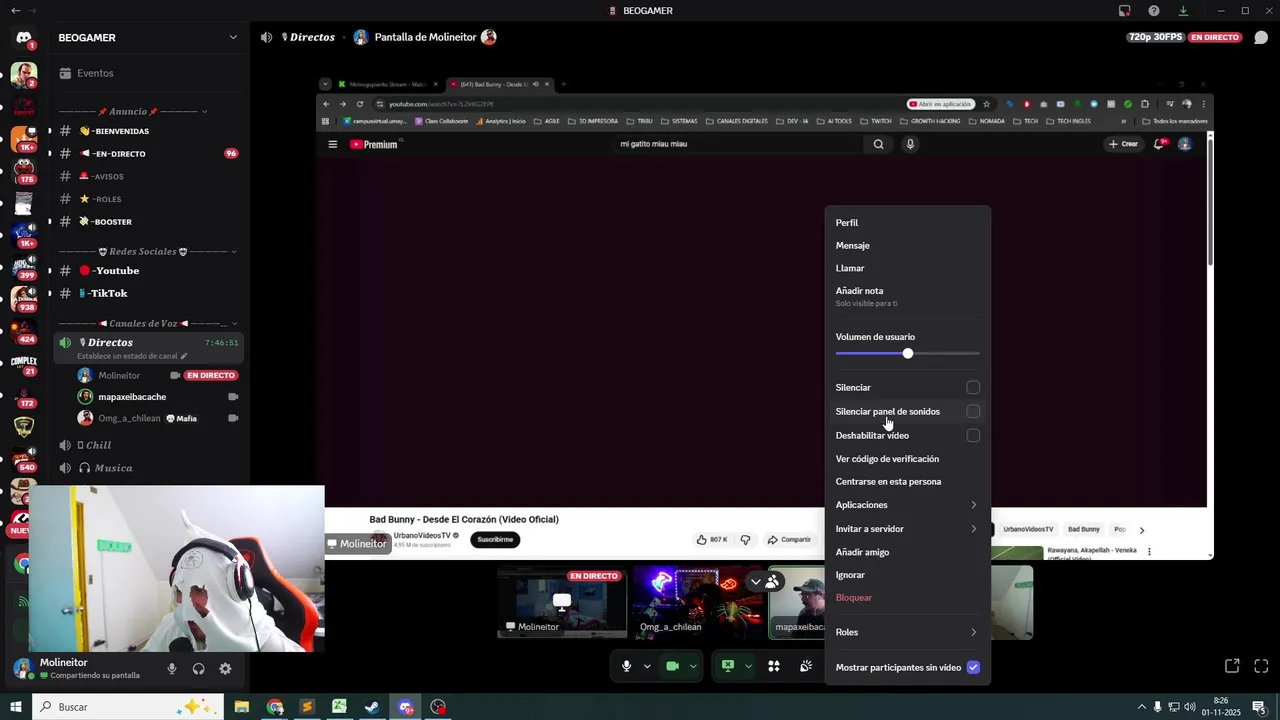Open Aplicaciones submenu

point(907,505)
